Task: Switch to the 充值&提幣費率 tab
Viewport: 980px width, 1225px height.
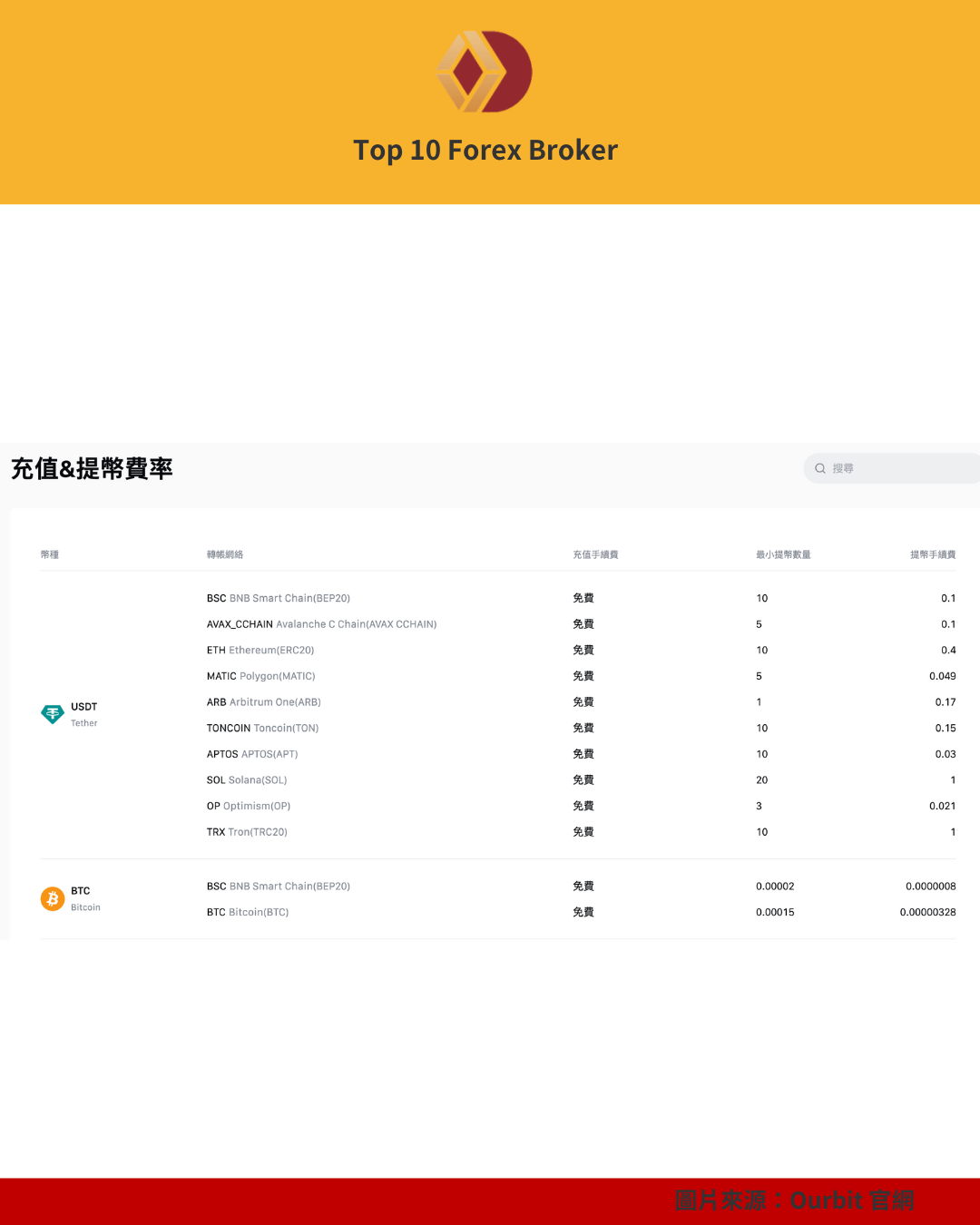Action: 91,469
